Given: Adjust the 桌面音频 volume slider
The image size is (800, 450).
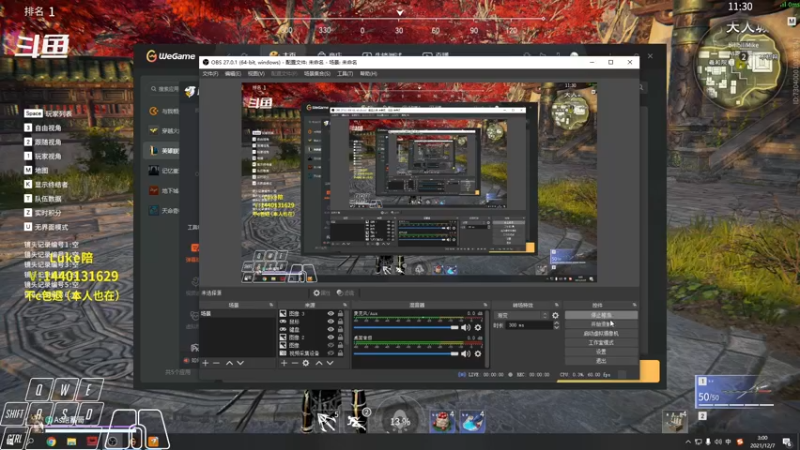Looking at the screenshot, I should tap(406, 354).
